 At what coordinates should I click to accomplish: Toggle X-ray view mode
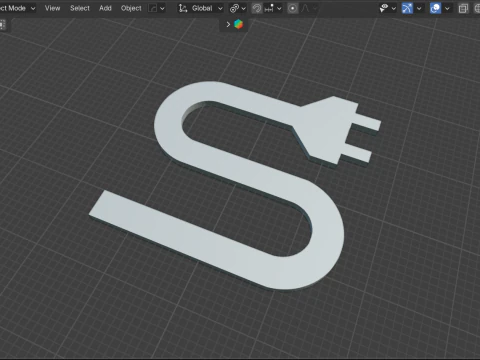click(x=463, y=8)
